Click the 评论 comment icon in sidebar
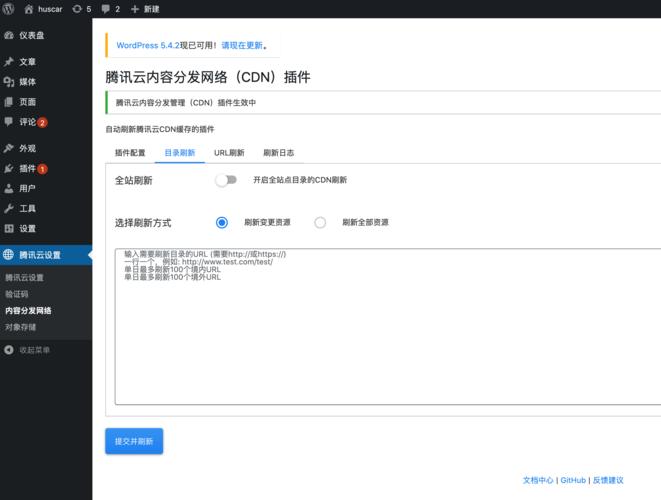The height and width of the screenshot is (500, 661). (x=9, y=122)
